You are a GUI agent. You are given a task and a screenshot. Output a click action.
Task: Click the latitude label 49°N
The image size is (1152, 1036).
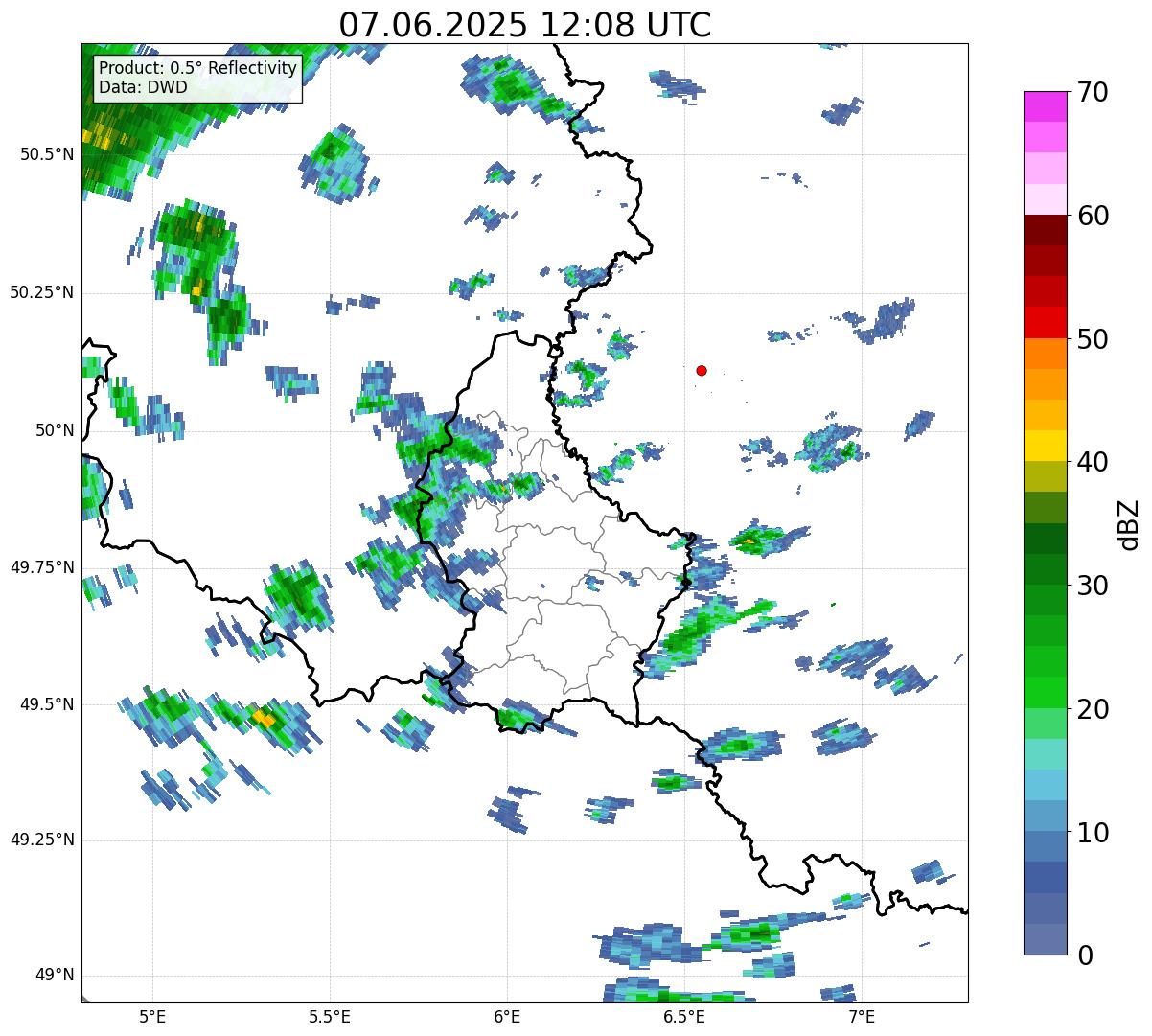coord(54,976)
